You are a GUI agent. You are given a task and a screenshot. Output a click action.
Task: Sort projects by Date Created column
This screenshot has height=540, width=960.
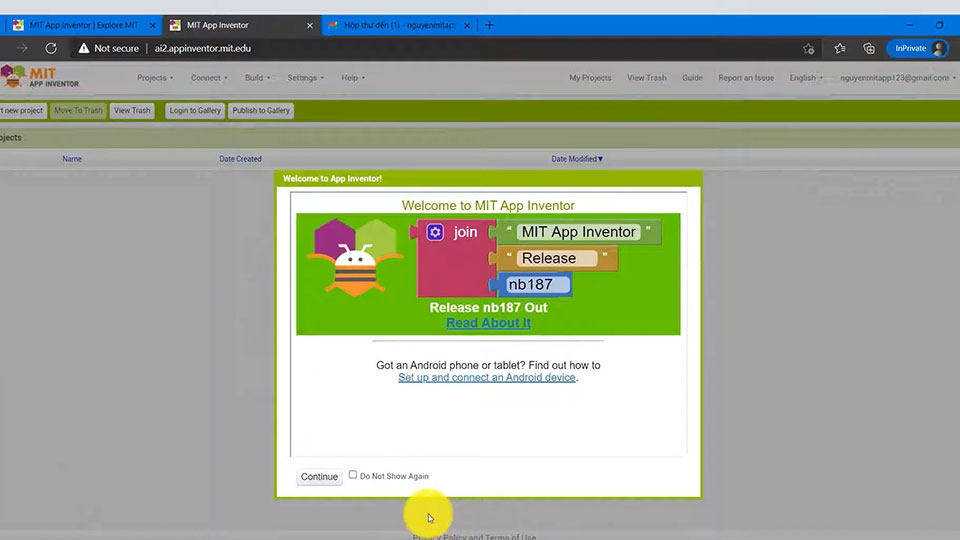[240, 159]
